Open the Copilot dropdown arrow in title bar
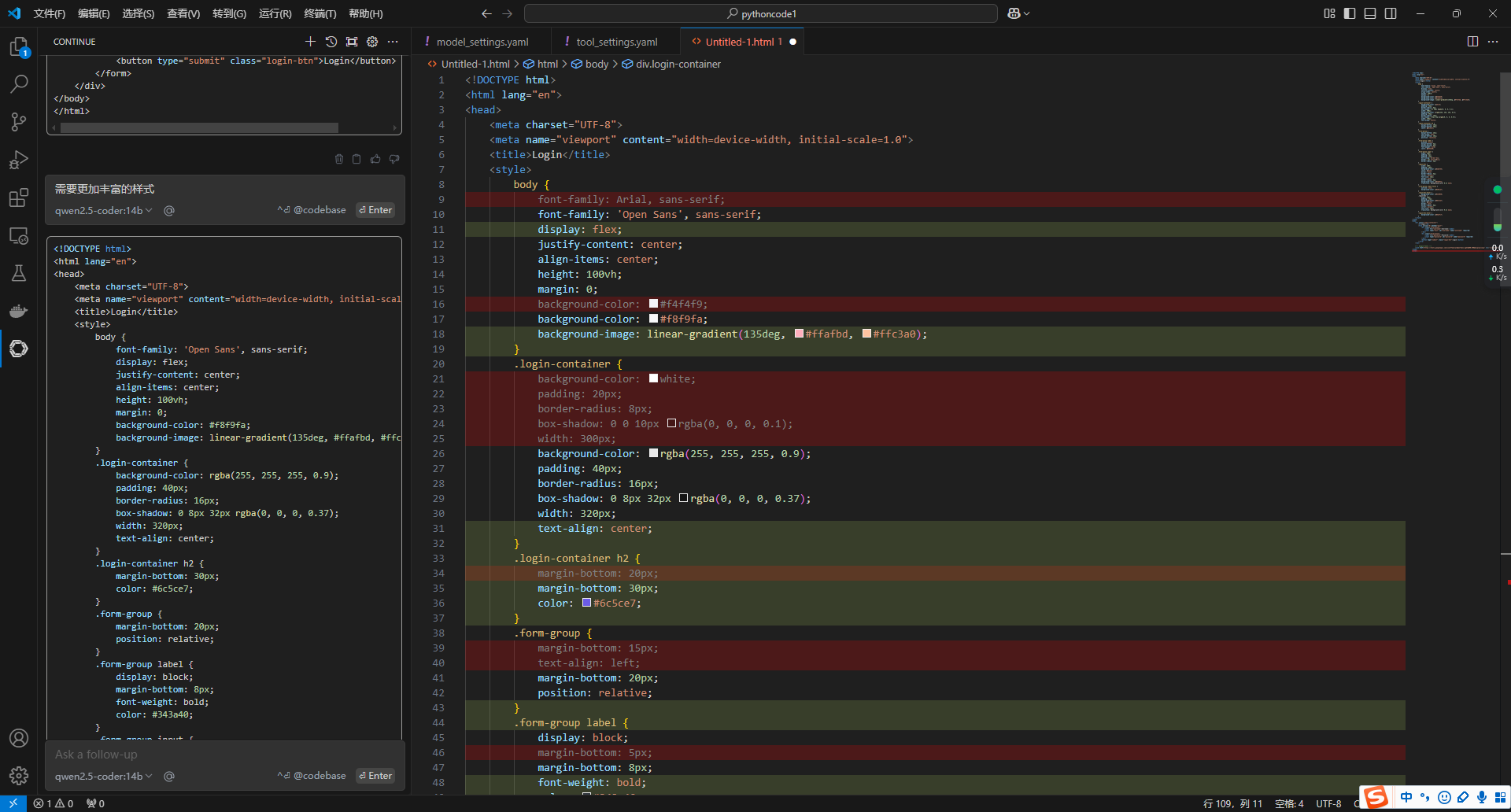1511x812 pixels. click(x=1027, y=13)
